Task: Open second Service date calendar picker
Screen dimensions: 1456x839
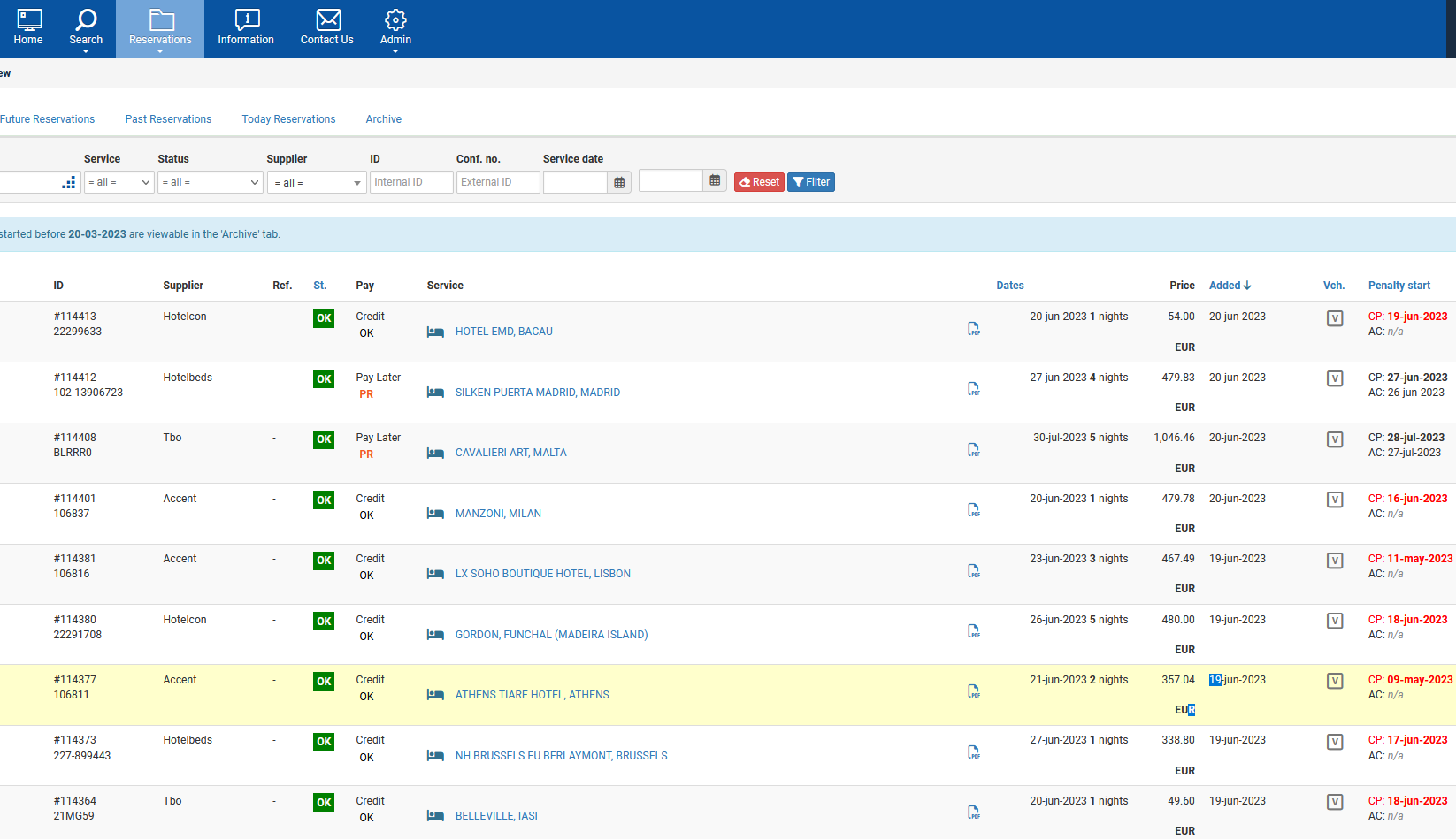Action: pyautogui.click(x=715, y=180)
